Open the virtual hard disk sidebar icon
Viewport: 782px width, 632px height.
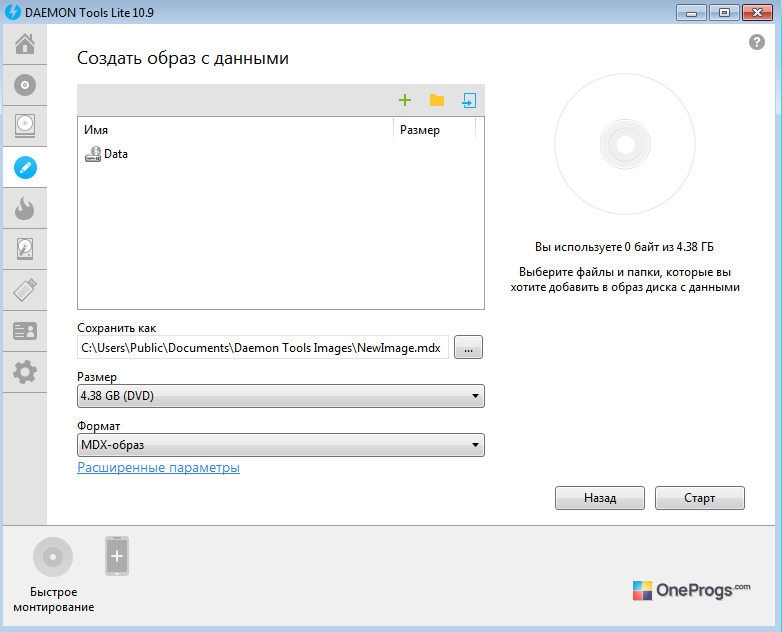click(x=25, y=249)
